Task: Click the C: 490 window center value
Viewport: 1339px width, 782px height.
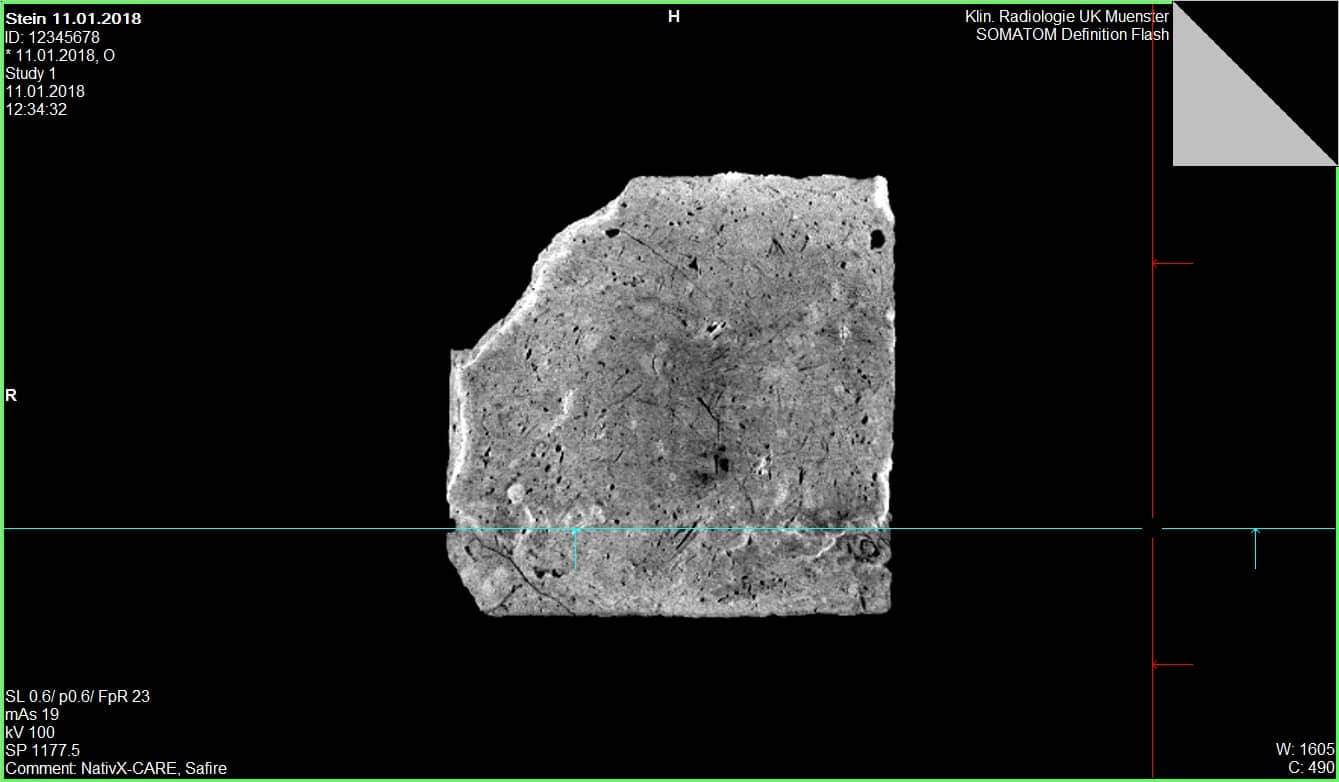Action: 1311,768
